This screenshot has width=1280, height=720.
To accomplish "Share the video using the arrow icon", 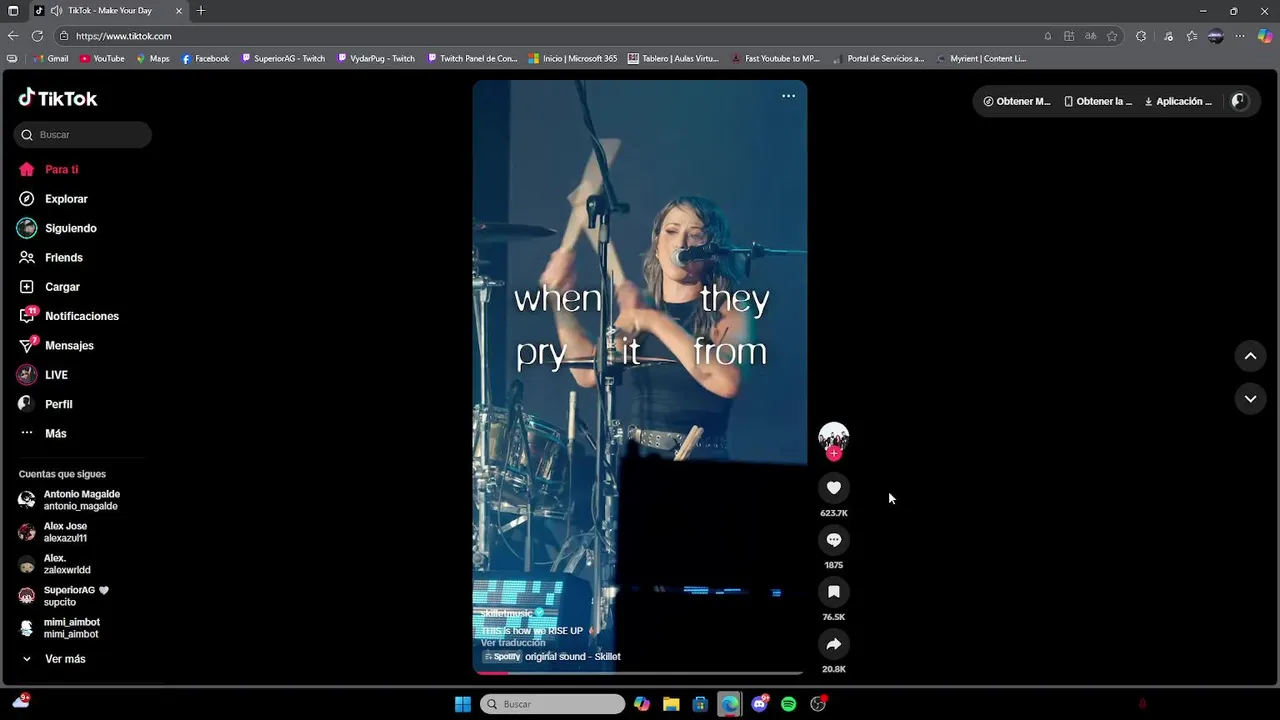I will [x=834, y=644].
